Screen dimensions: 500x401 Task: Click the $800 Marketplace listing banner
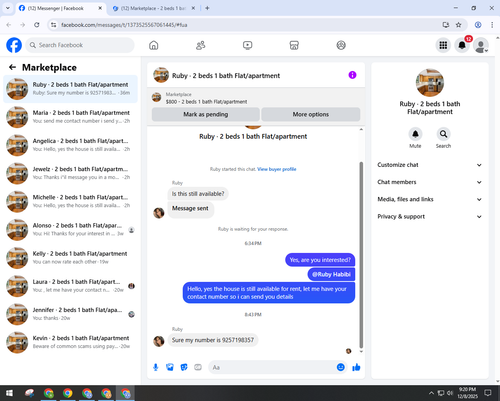[256, 98]
